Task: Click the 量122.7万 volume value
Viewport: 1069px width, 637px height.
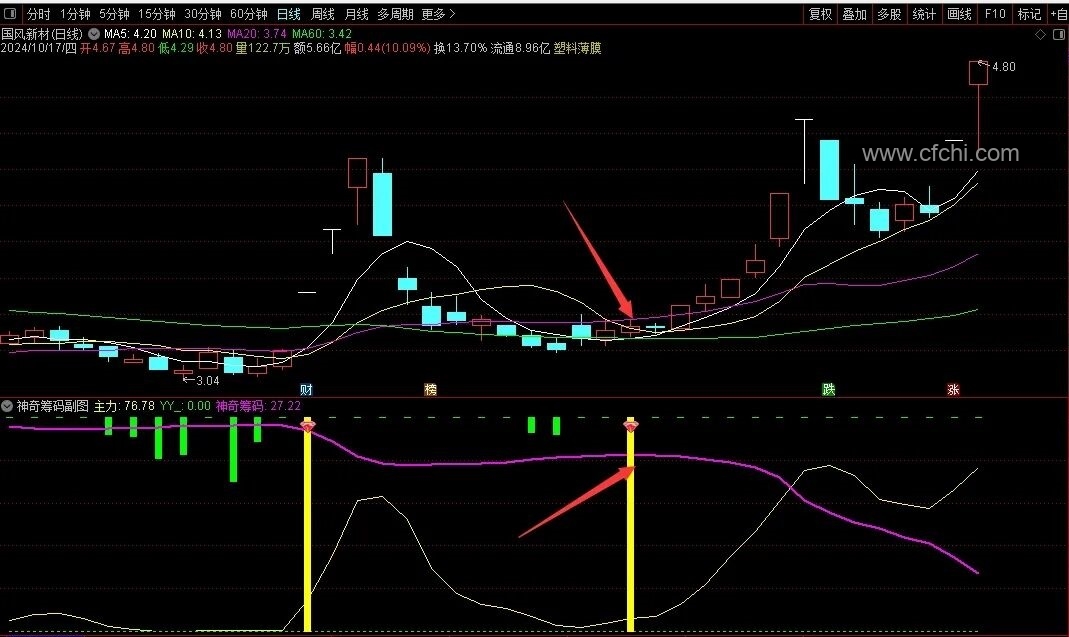Action: point(262,48)
